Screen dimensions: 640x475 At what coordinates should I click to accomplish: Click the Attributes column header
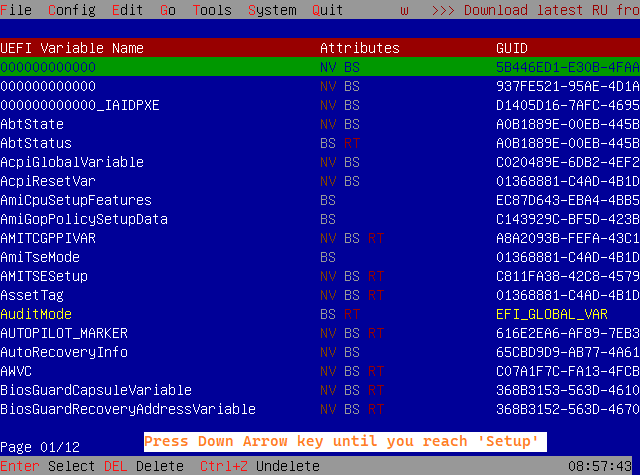point(359,48)
